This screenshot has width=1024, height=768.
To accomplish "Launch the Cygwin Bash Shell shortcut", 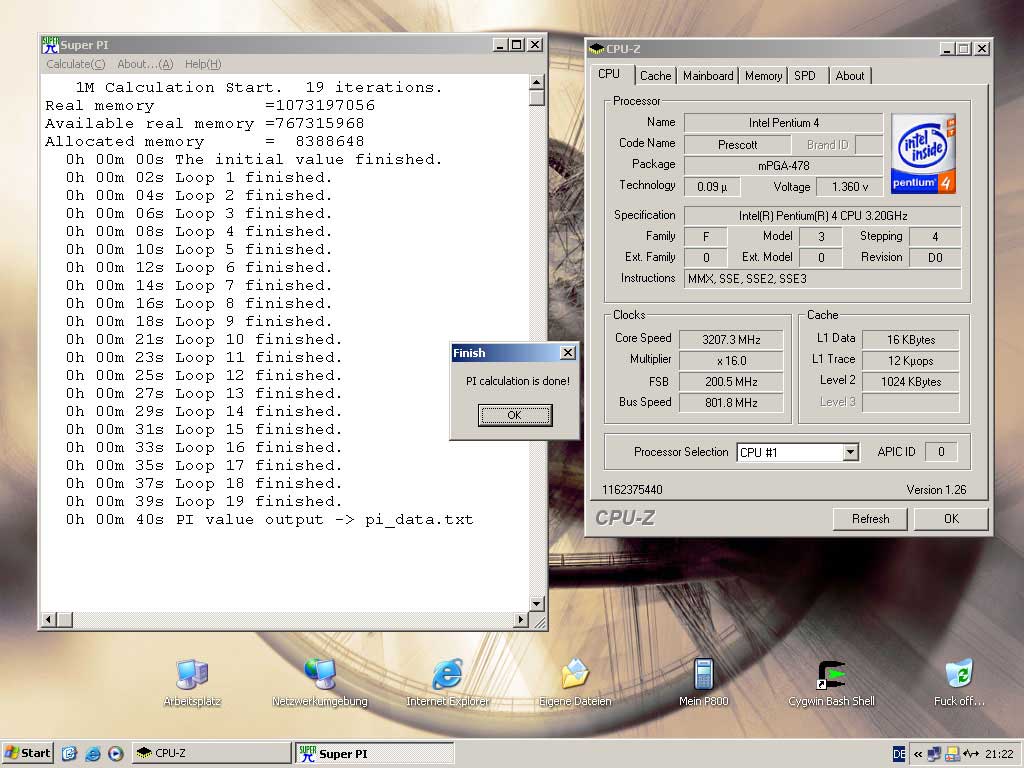I will point(831,675).
